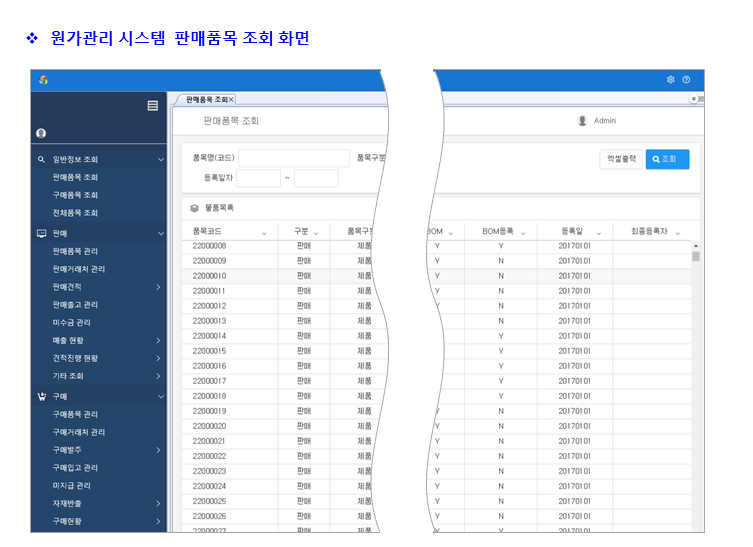753x547 pixels.
Task: Click the Admin user profile icon
Action: (x=583, y=121)
